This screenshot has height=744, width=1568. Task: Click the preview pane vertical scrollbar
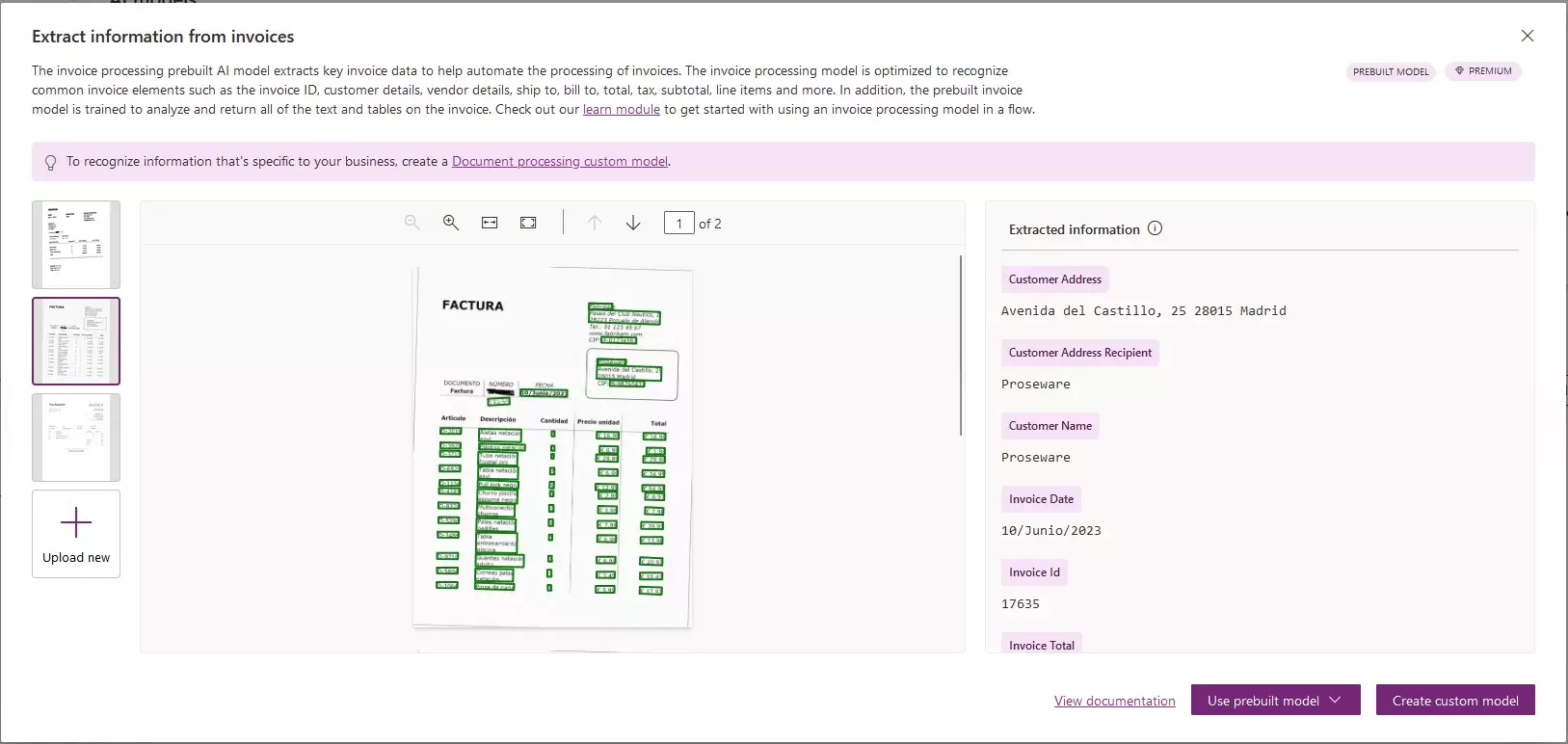pos(961,345)
